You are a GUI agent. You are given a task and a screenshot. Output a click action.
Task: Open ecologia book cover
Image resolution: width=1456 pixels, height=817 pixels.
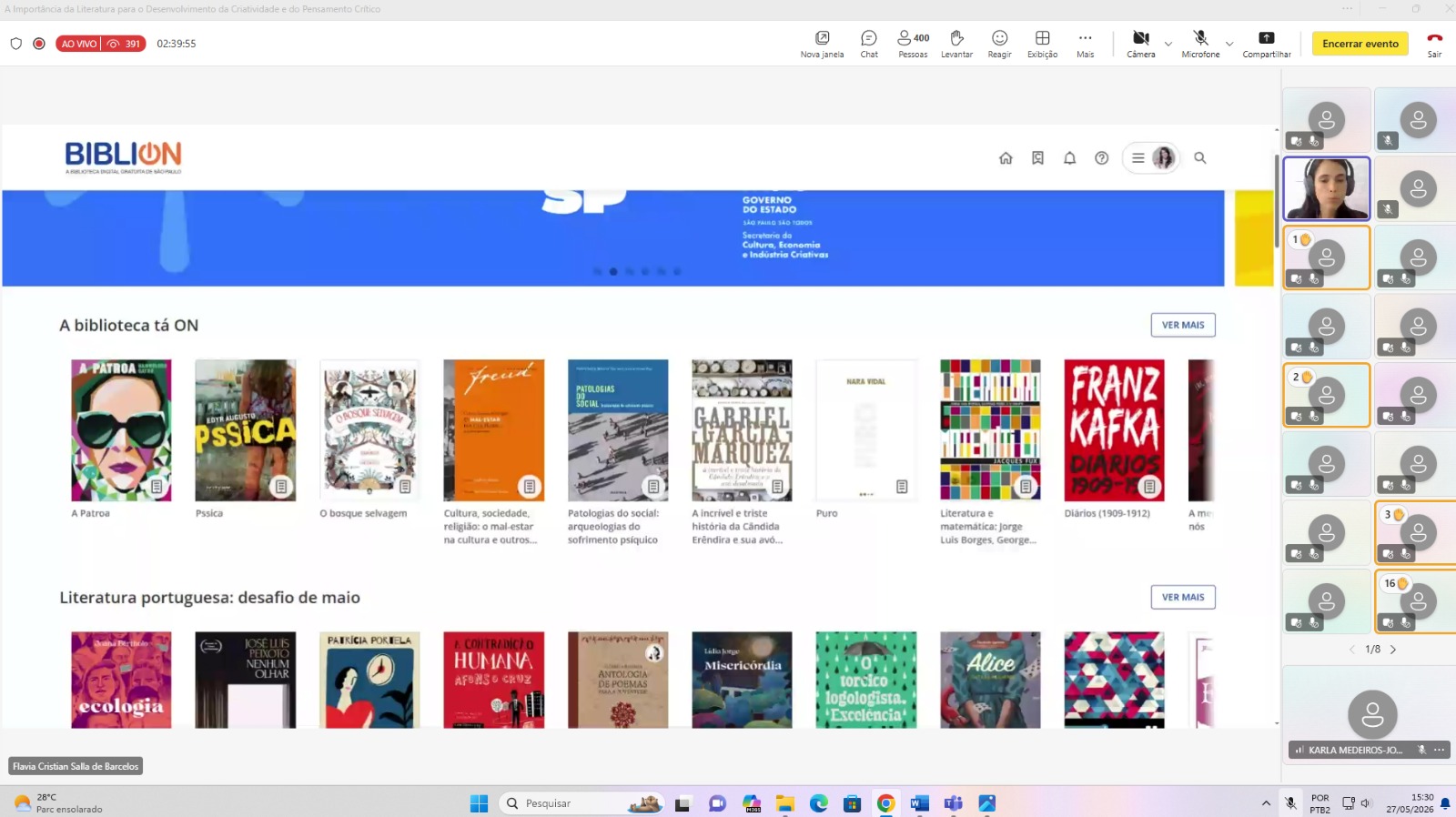click(121, 680)
